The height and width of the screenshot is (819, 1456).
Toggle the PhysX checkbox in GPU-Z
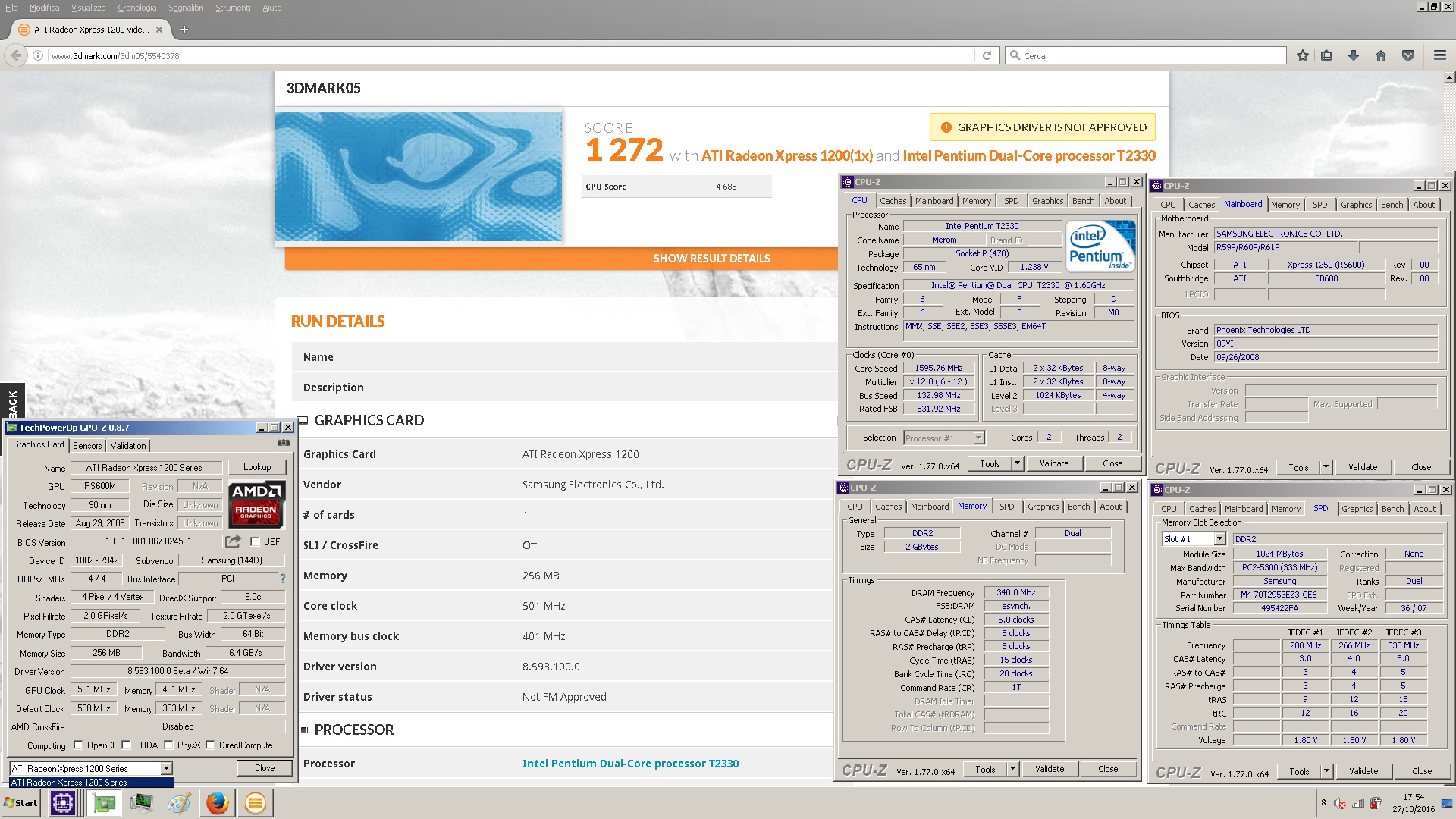pos(168,745)
